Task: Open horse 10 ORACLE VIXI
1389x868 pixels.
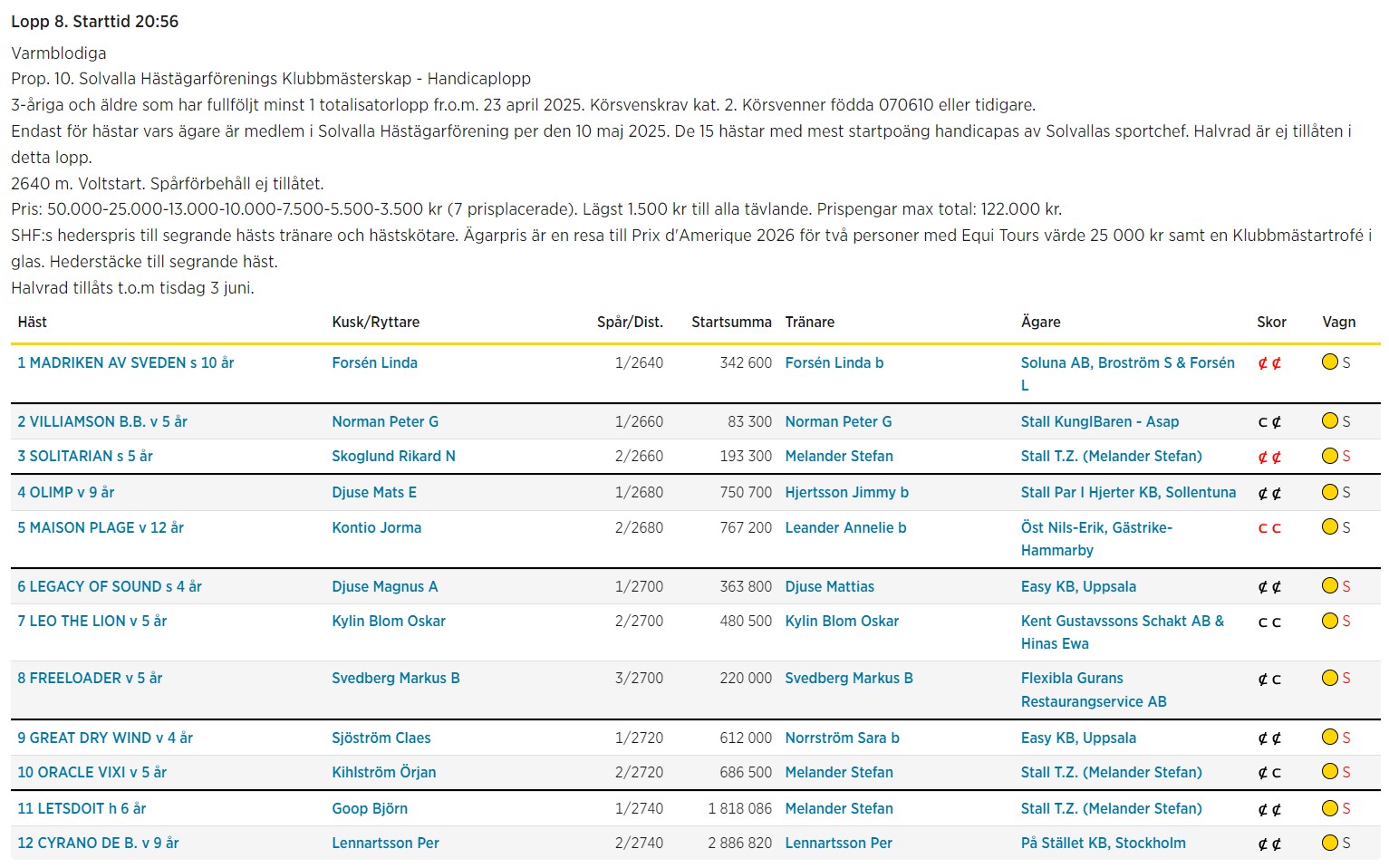Action: (x=92, y=772)
